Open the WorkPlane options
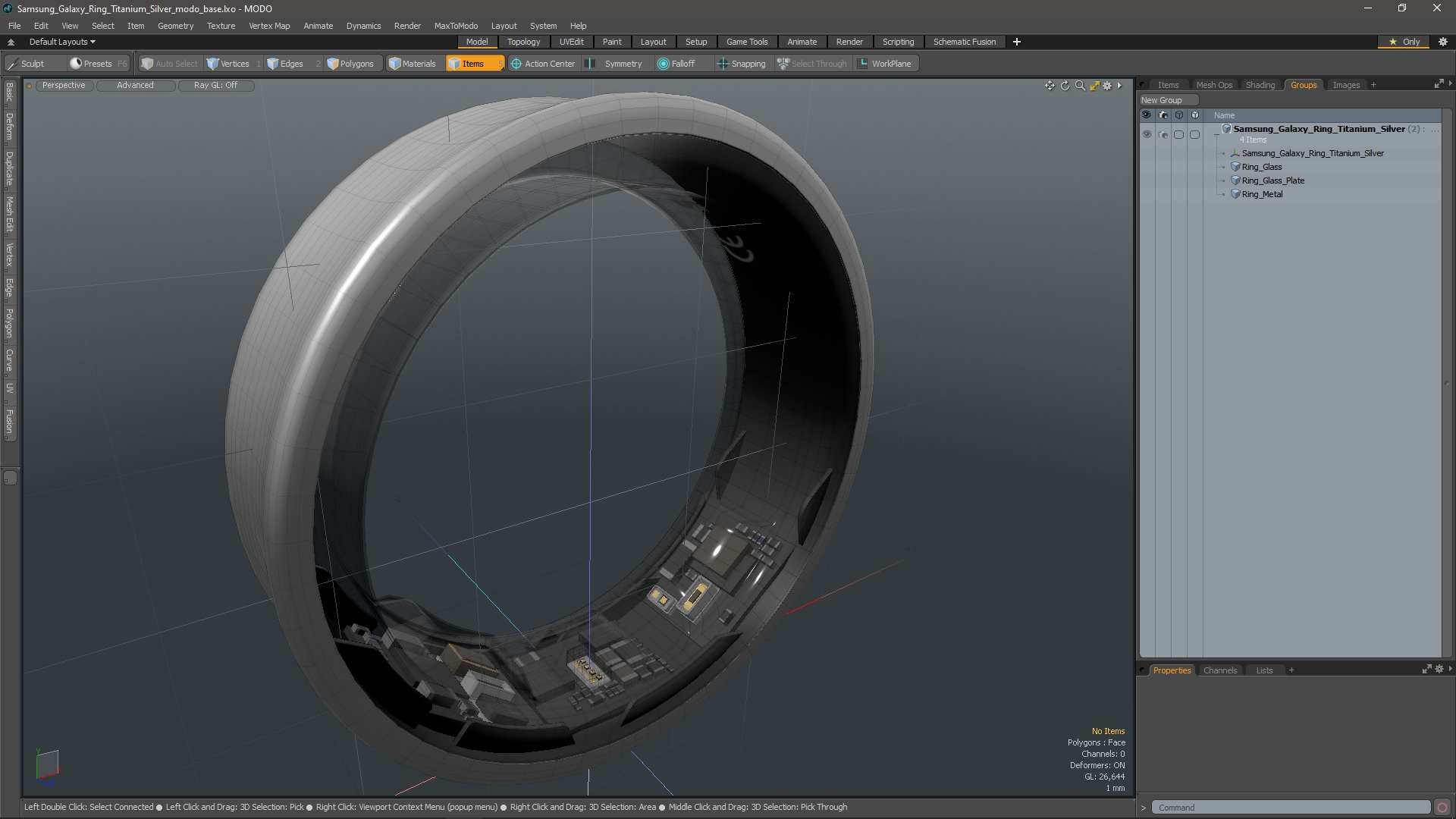The width and height of the screenshot is (1456, 819). 885,64
